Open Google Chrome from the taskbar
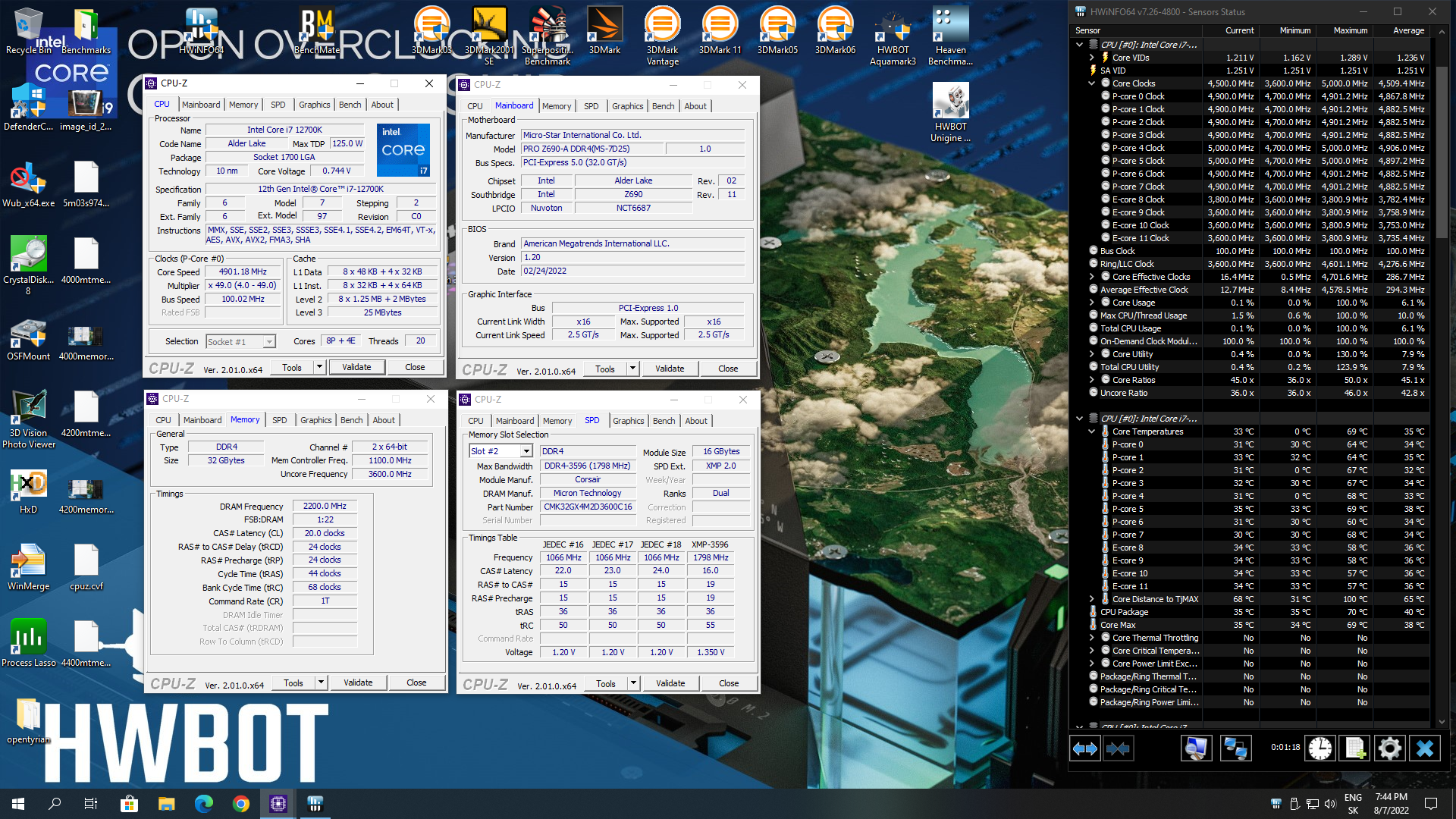The image size is (1456, 819). (x=240, y=804)
